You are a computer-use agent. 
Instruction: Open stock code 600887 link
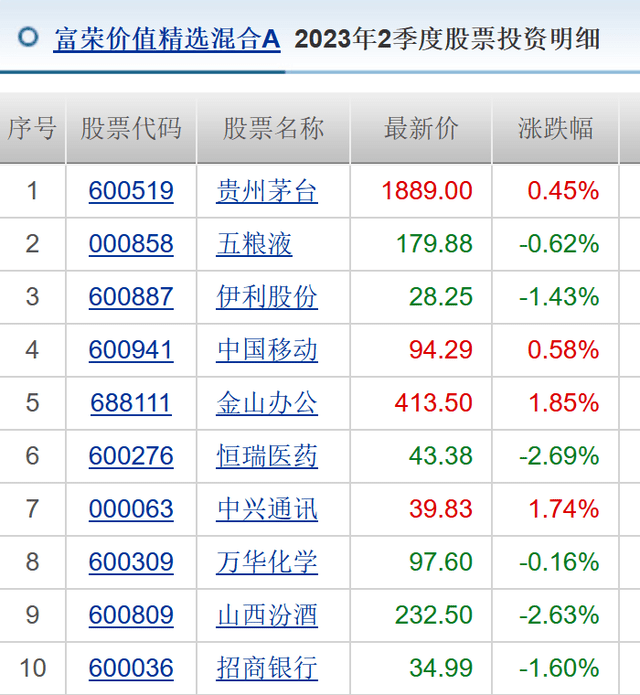click(x=131, y=297)
